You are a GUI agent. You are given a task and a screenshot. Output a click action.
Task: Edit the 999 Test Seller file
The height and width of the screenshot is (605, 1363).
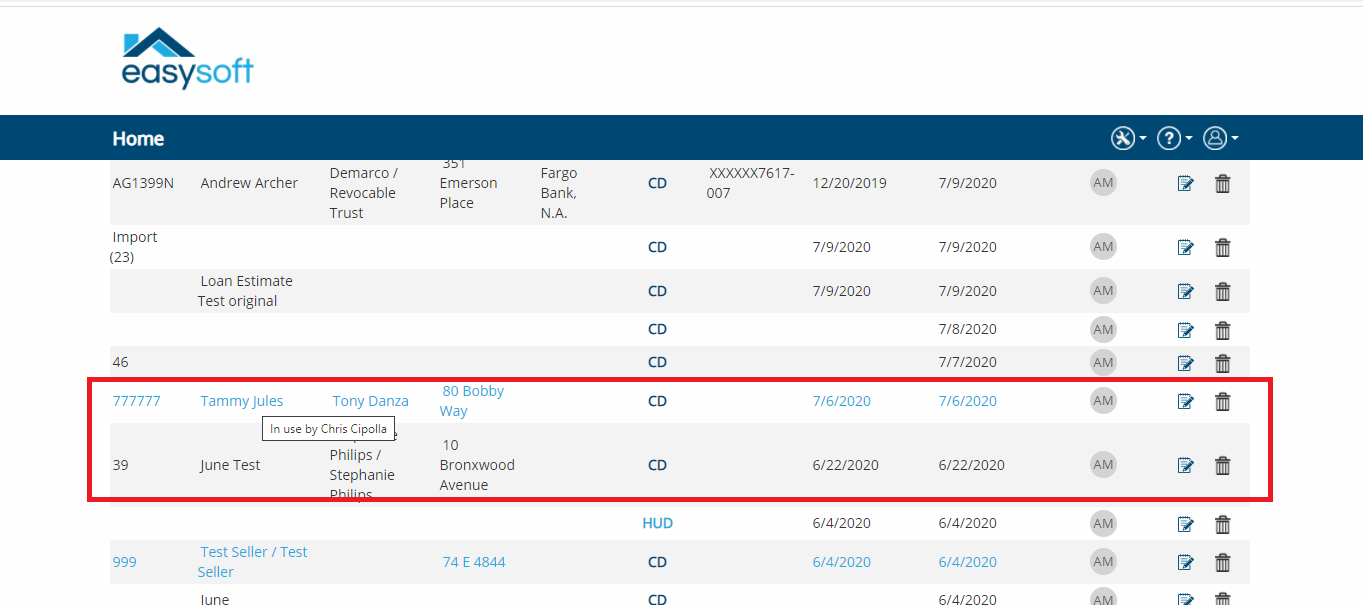pyautogui.click(x=1186, y=563)
